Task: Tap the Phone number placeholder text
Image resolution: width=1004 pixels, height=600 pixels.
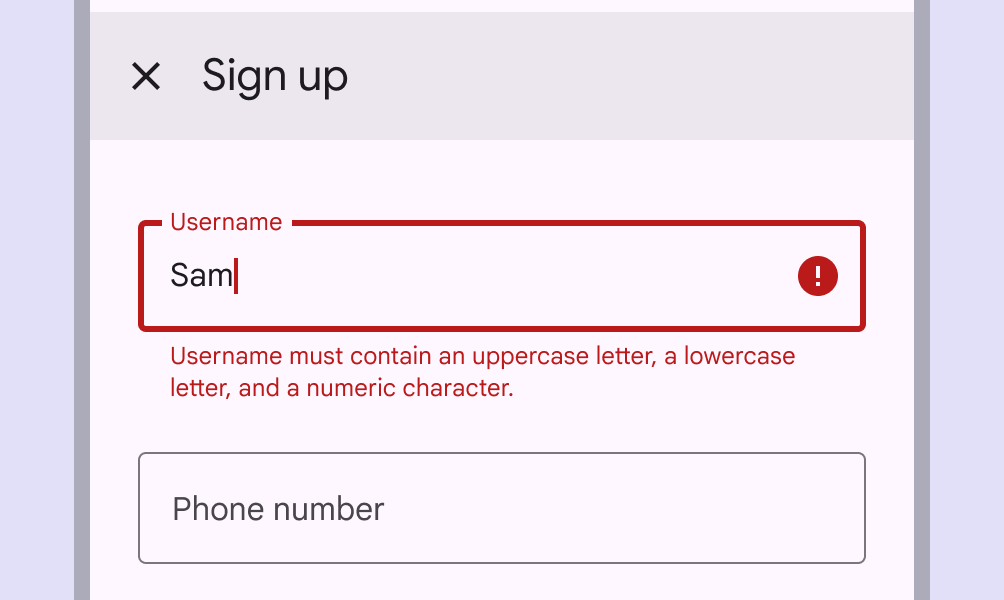Action: pos(277,509)
